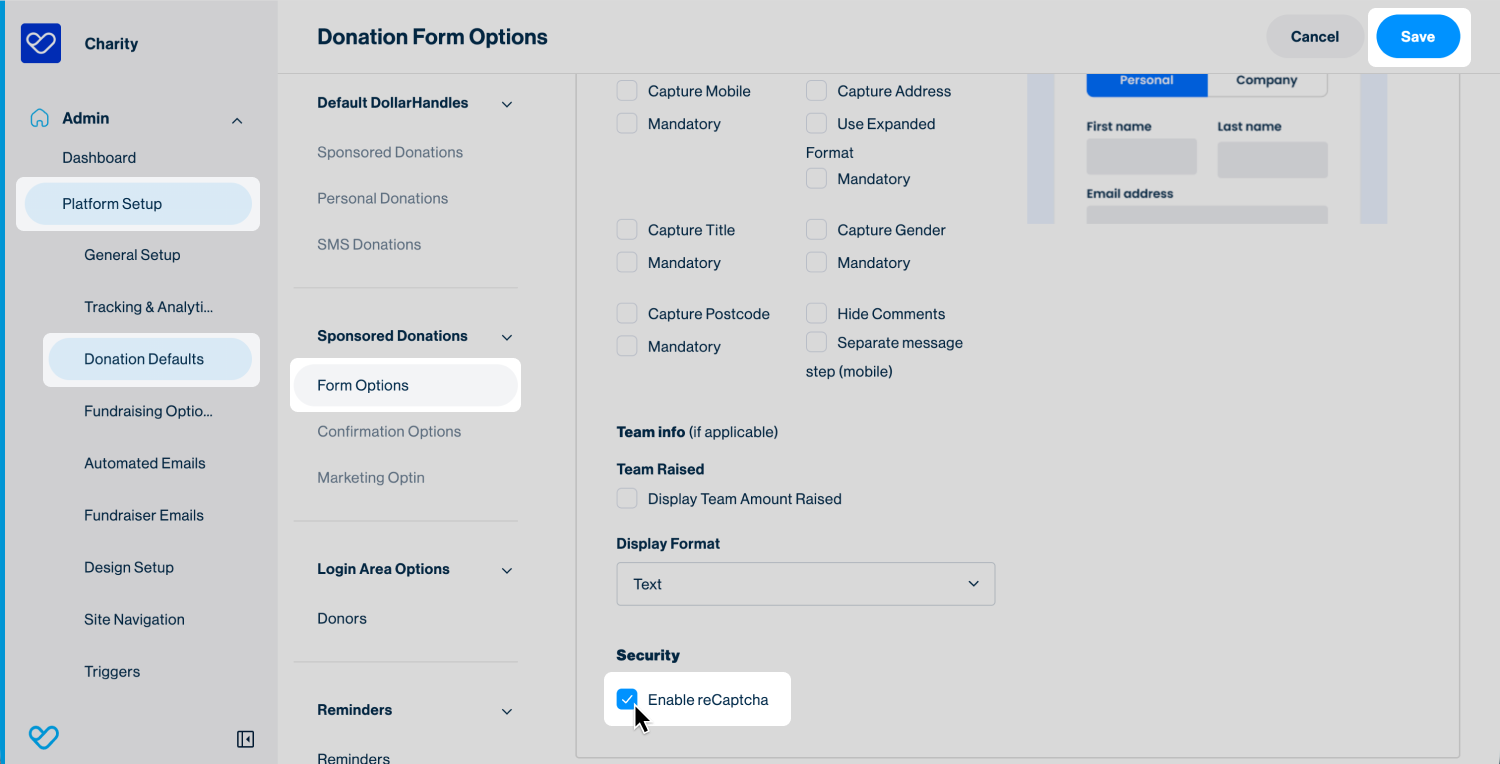Enable Display Team Amount Raised
The height and width of the screenshot is (764, 1500).
click(x=627, y=499)
